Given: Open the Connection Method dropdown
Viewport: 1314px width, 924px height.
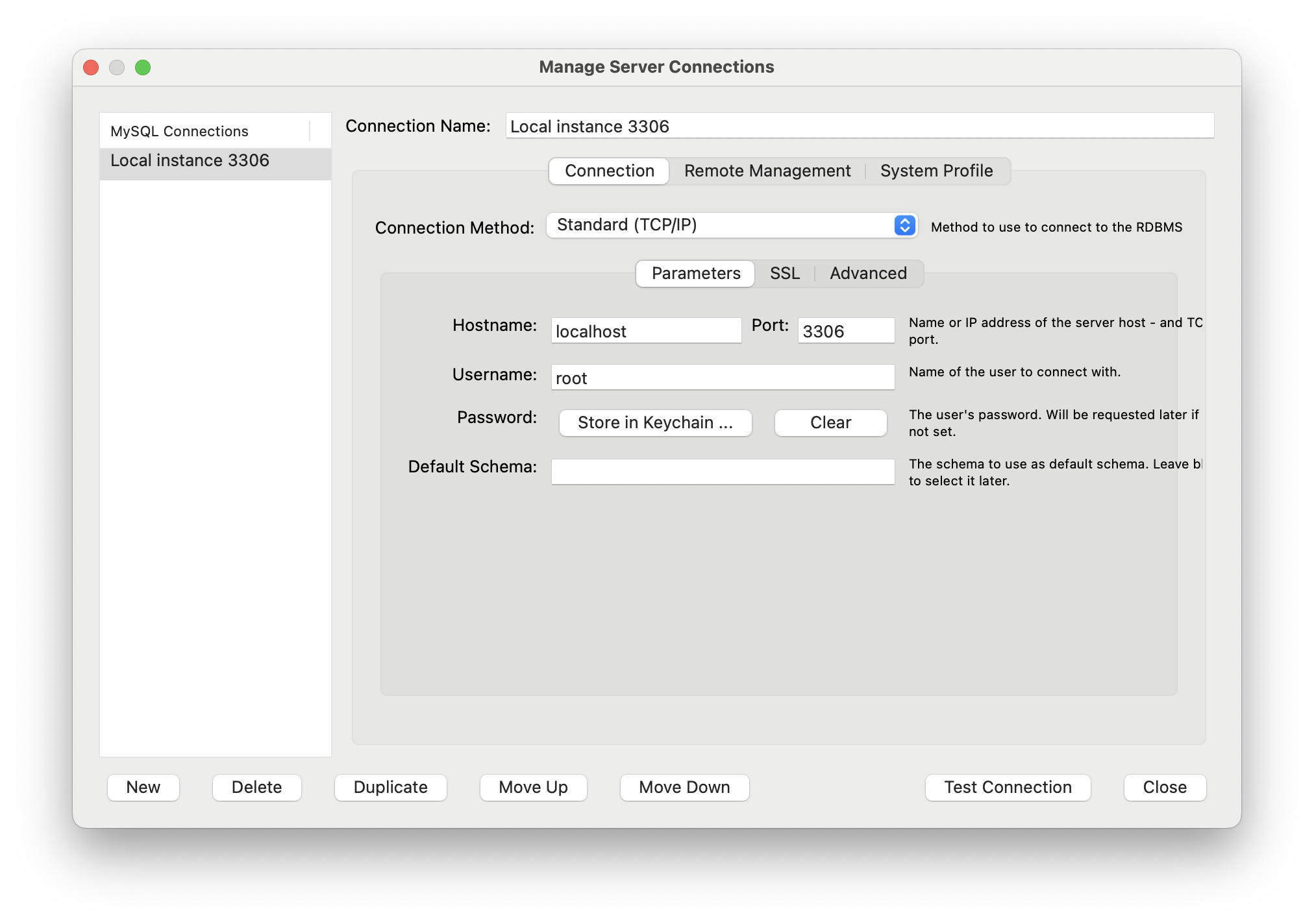Looking at the screenshot, I should point(731,225).
